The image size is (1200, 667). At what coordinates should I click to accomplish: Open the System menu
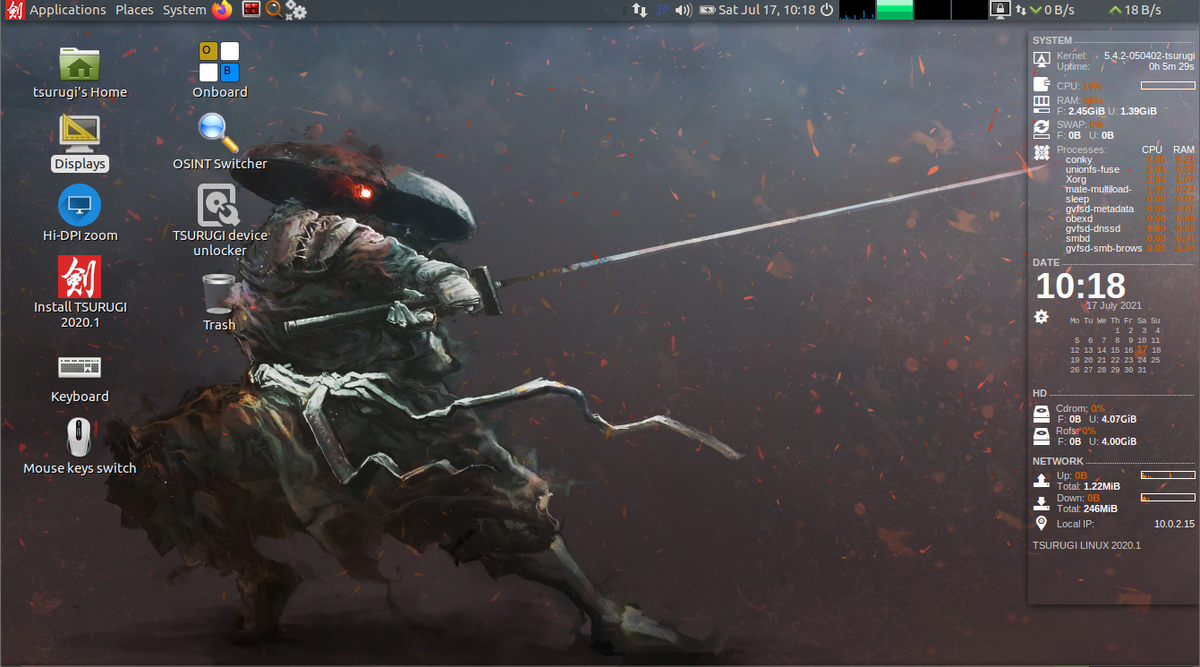click(x=184, y=10)
